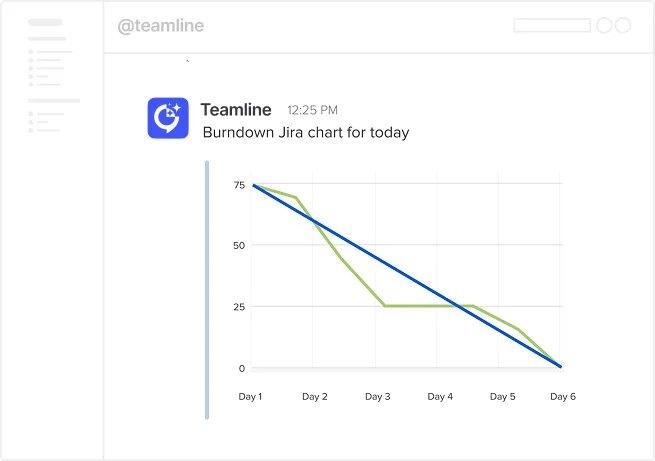Click the Day 6 label on chart axis
This screenshot has height=461, width=655.
click(x=563, y=397)
